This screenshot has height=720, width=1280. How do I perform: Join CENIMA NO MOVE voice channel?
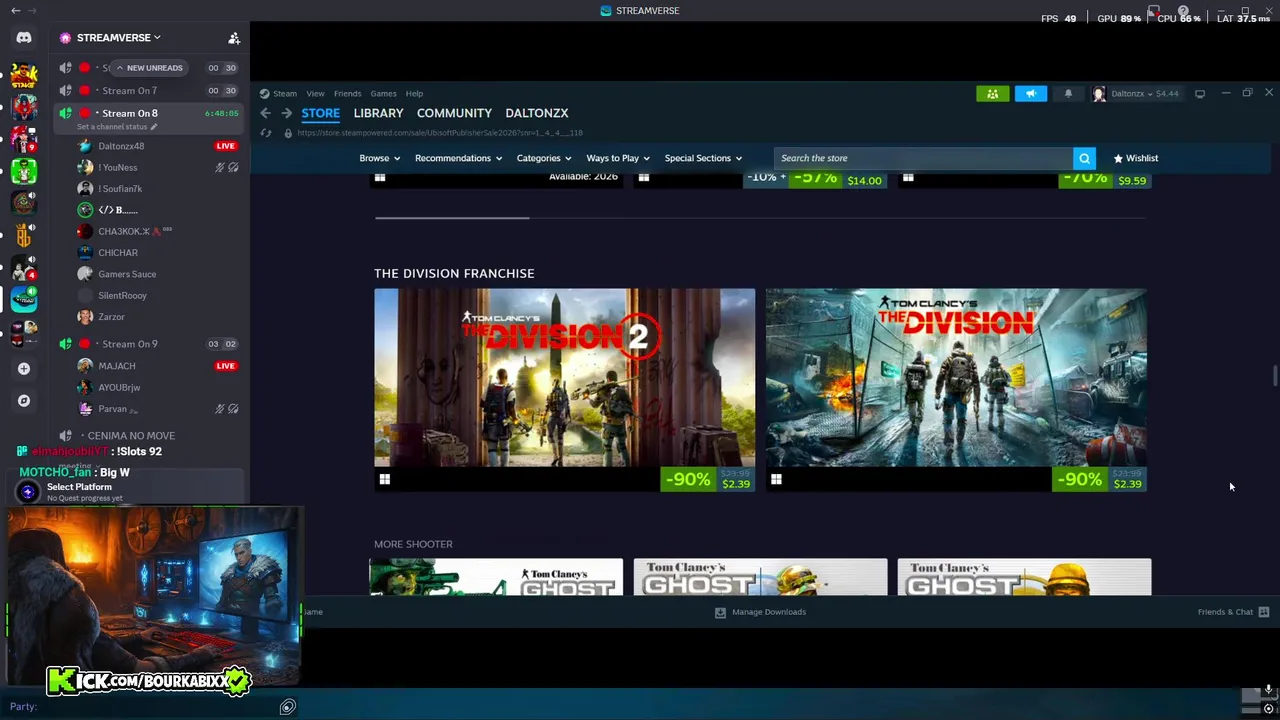(x=148, y=436)
